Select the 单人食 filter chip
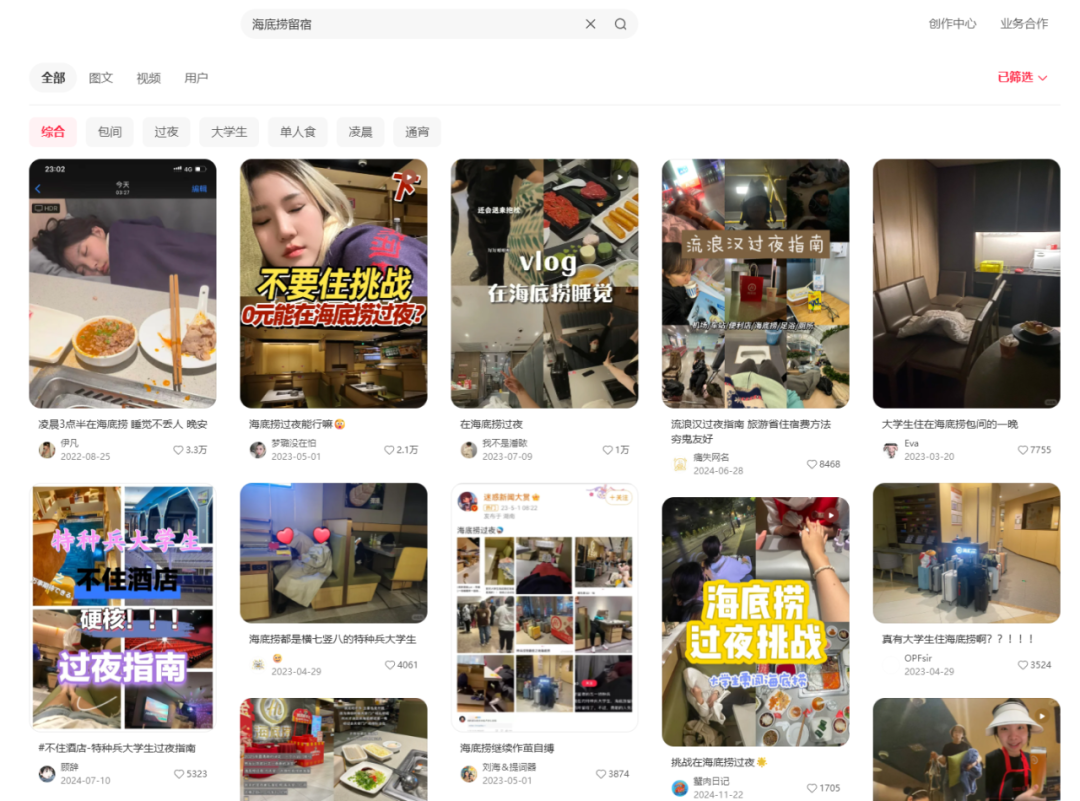 (x=298, y=132)
